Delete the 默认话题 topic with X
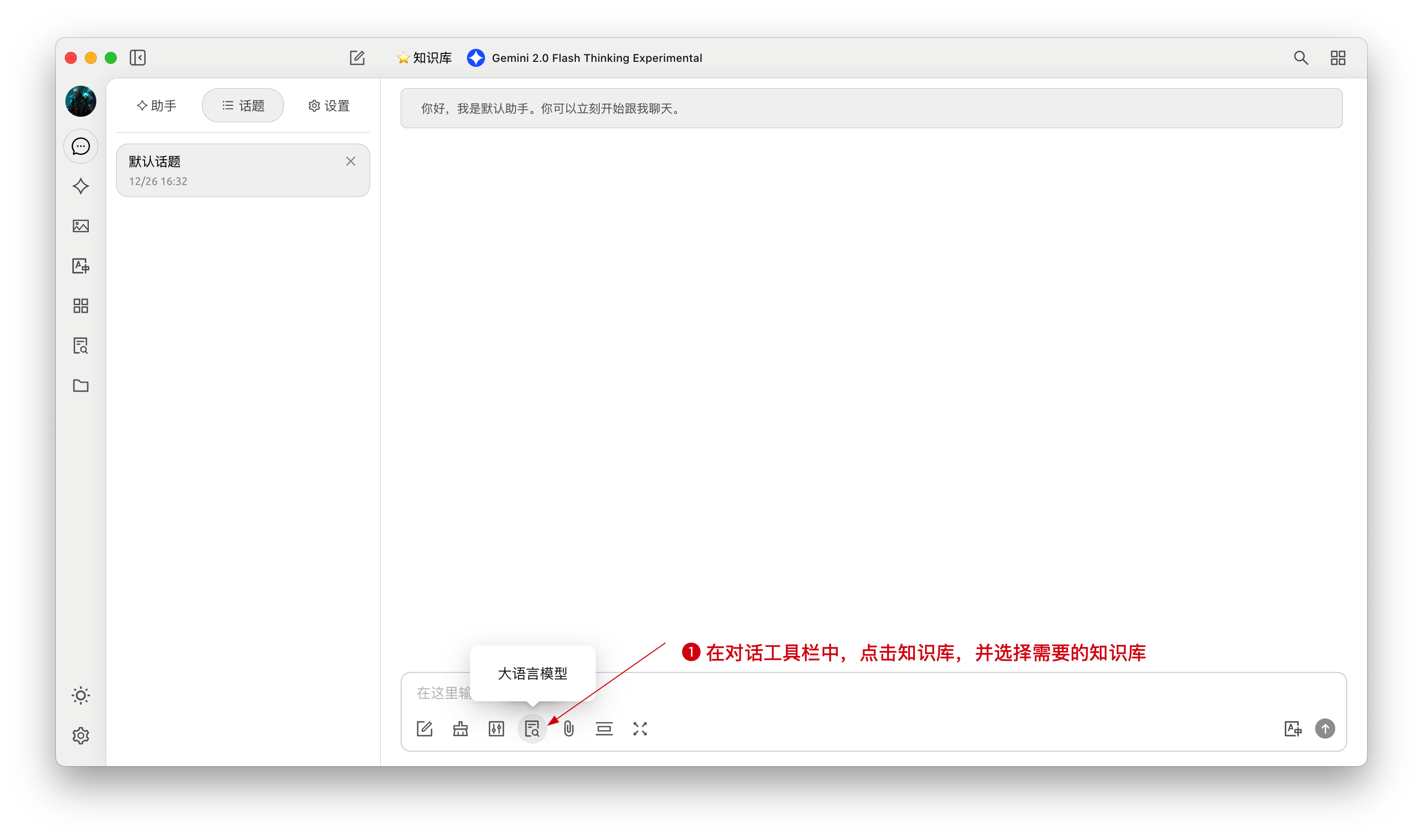Viewport: 1423px width, 840px height. pos(350,161)
